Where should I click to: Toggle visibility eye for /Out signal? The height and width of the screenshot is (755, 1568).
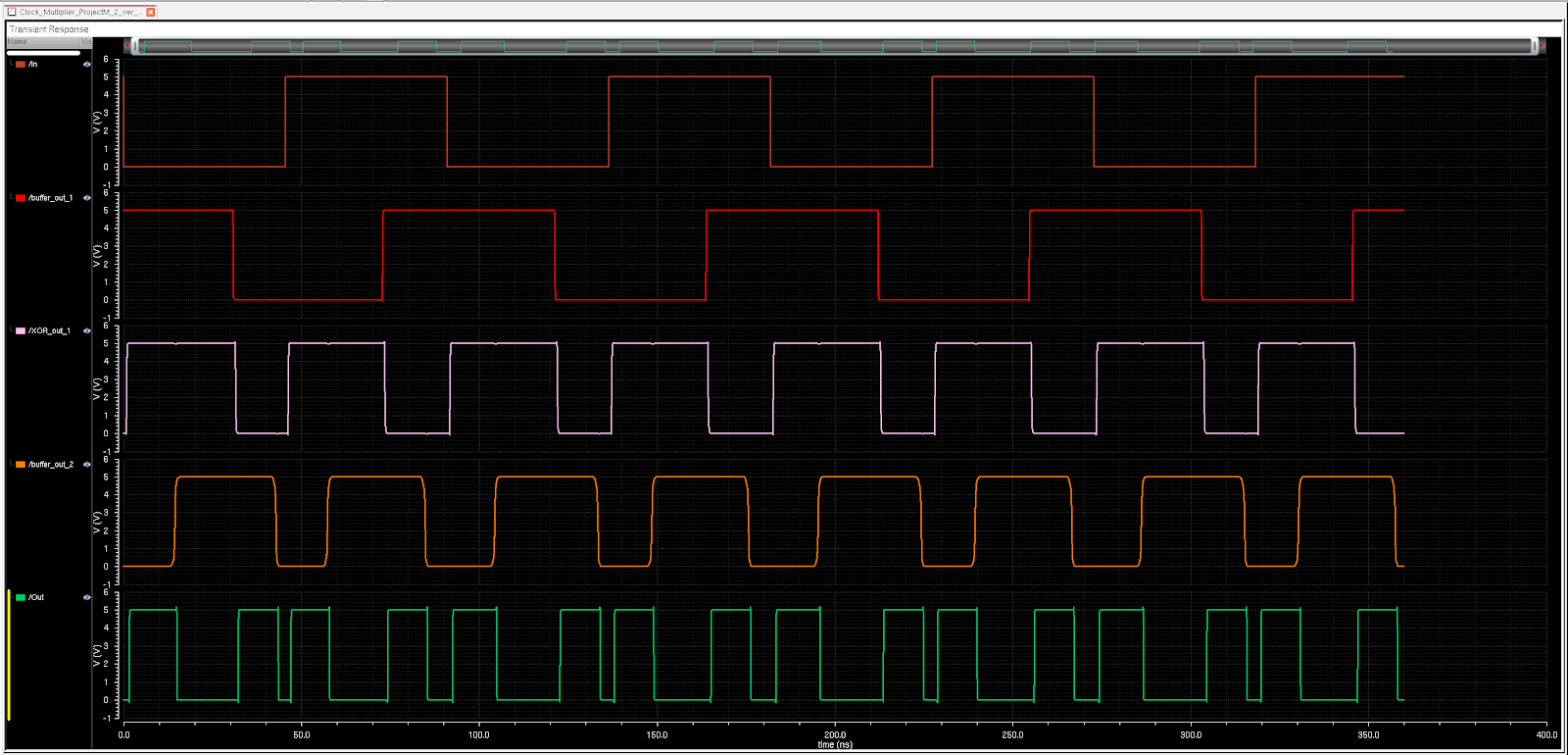pyautogui.click(x=87, y=597)
